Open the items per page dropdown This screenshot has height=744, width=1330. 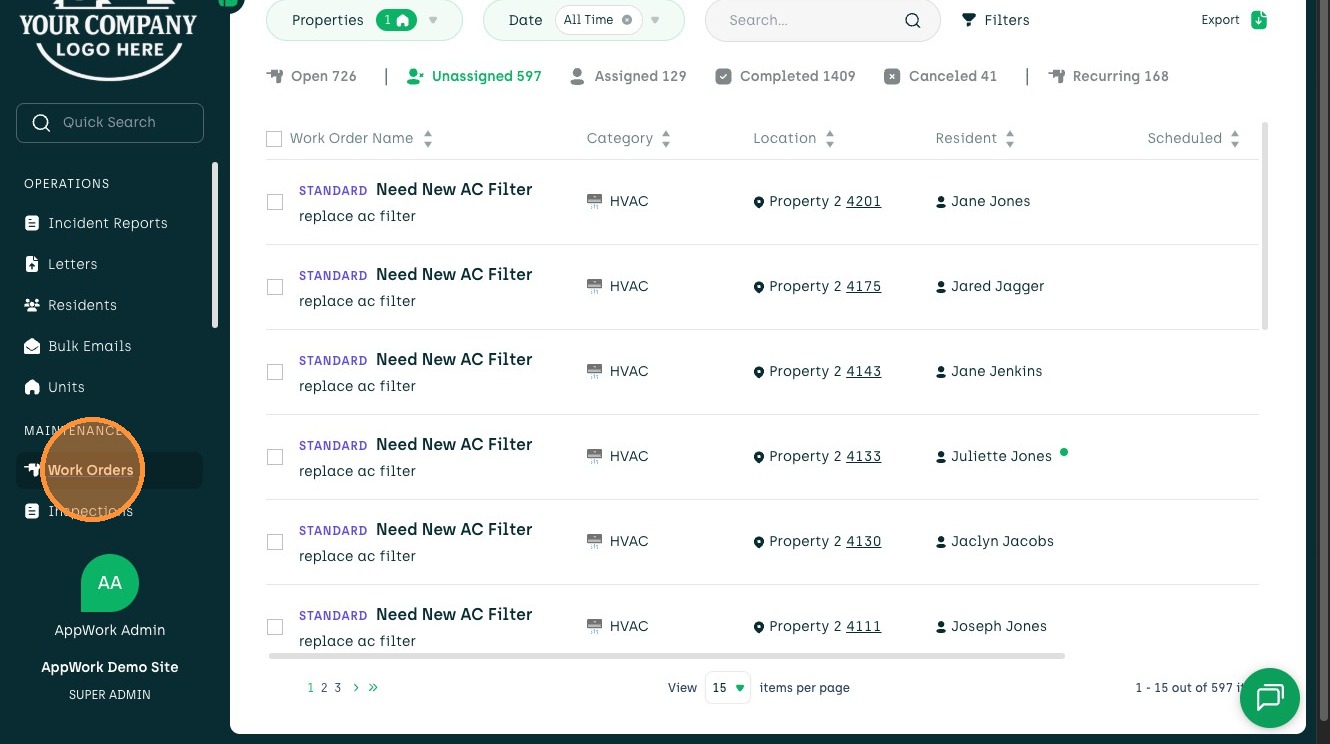(x=728, y=688)
